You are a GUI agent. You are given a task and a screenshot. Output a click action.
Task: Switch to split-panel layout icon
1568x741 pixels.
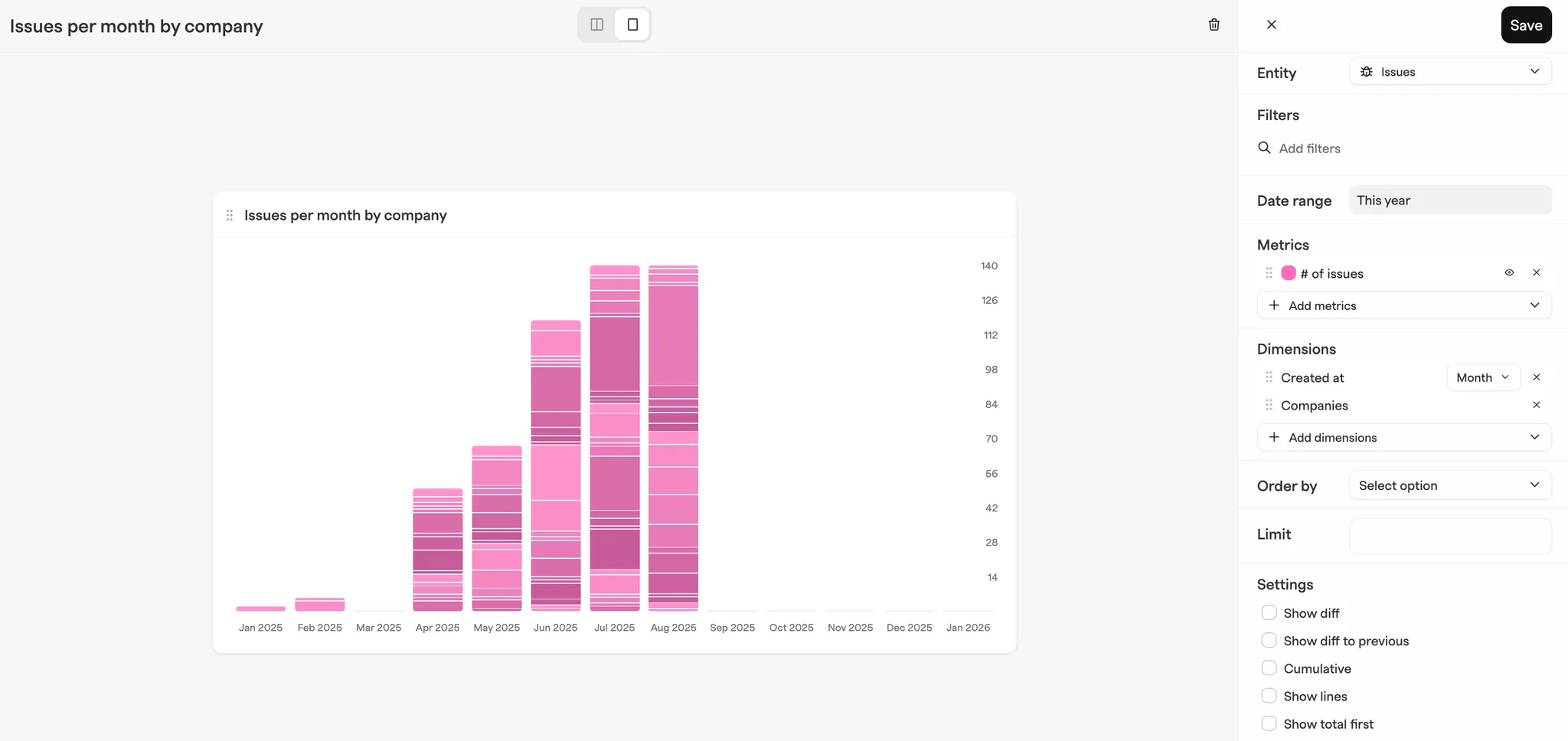pos(597,24)
